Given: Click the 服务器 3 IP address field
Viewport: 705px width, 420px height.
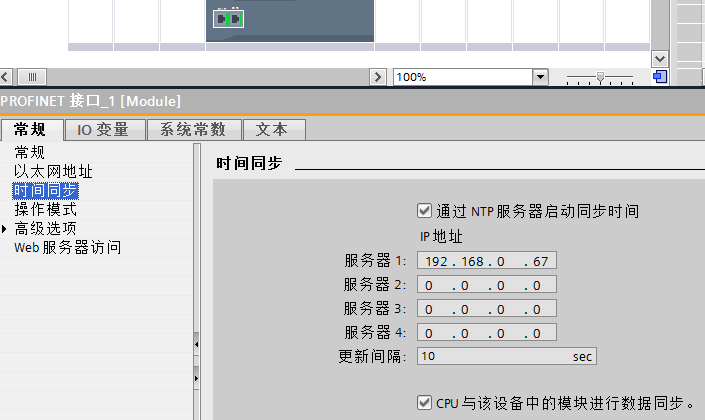Looking at the screenshot, I should (x=486, y=308).
